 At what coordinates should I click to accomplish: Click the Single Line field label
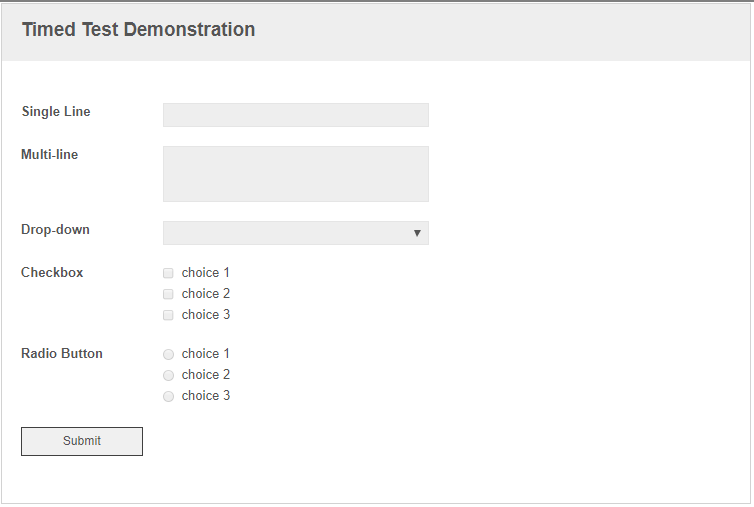click(x=56, y=112)
